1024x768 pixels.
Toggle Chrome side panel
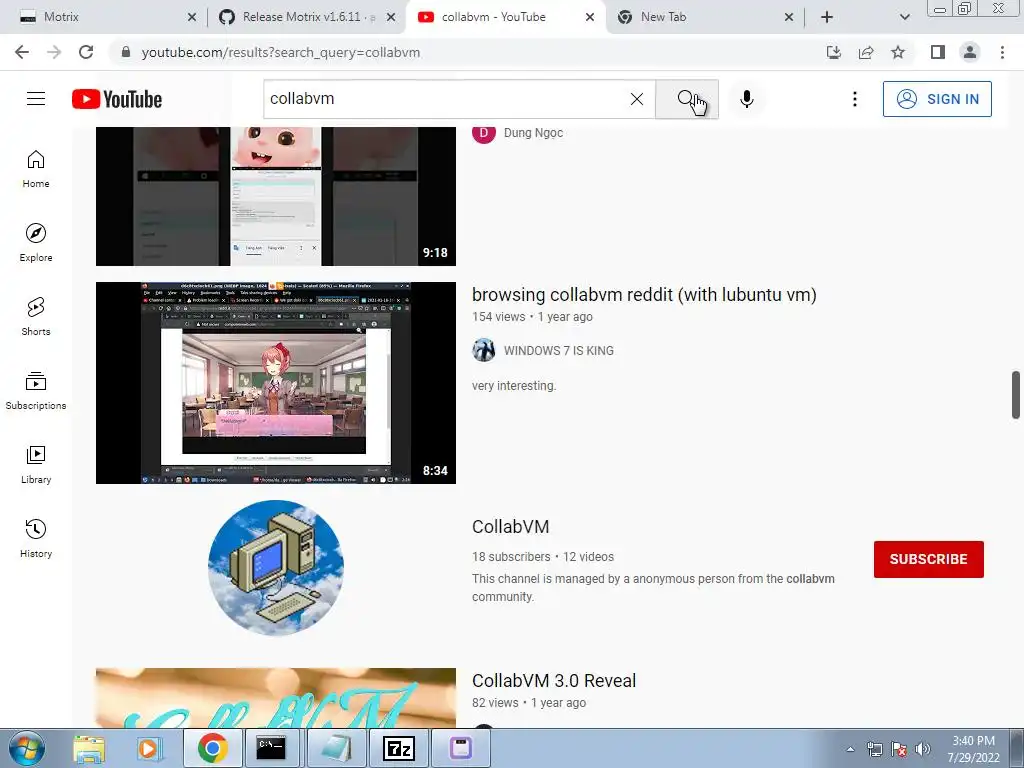tap(938, 52)
